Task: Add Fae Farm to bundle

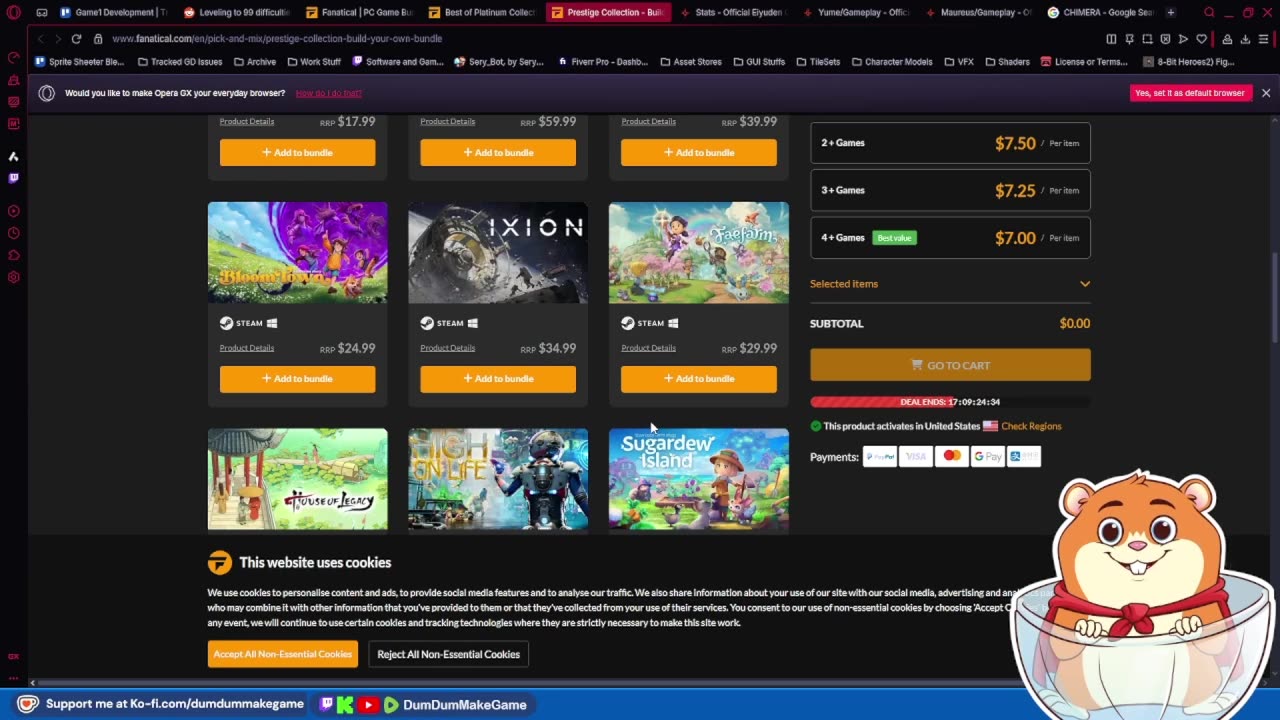Action: coord(699,379)
